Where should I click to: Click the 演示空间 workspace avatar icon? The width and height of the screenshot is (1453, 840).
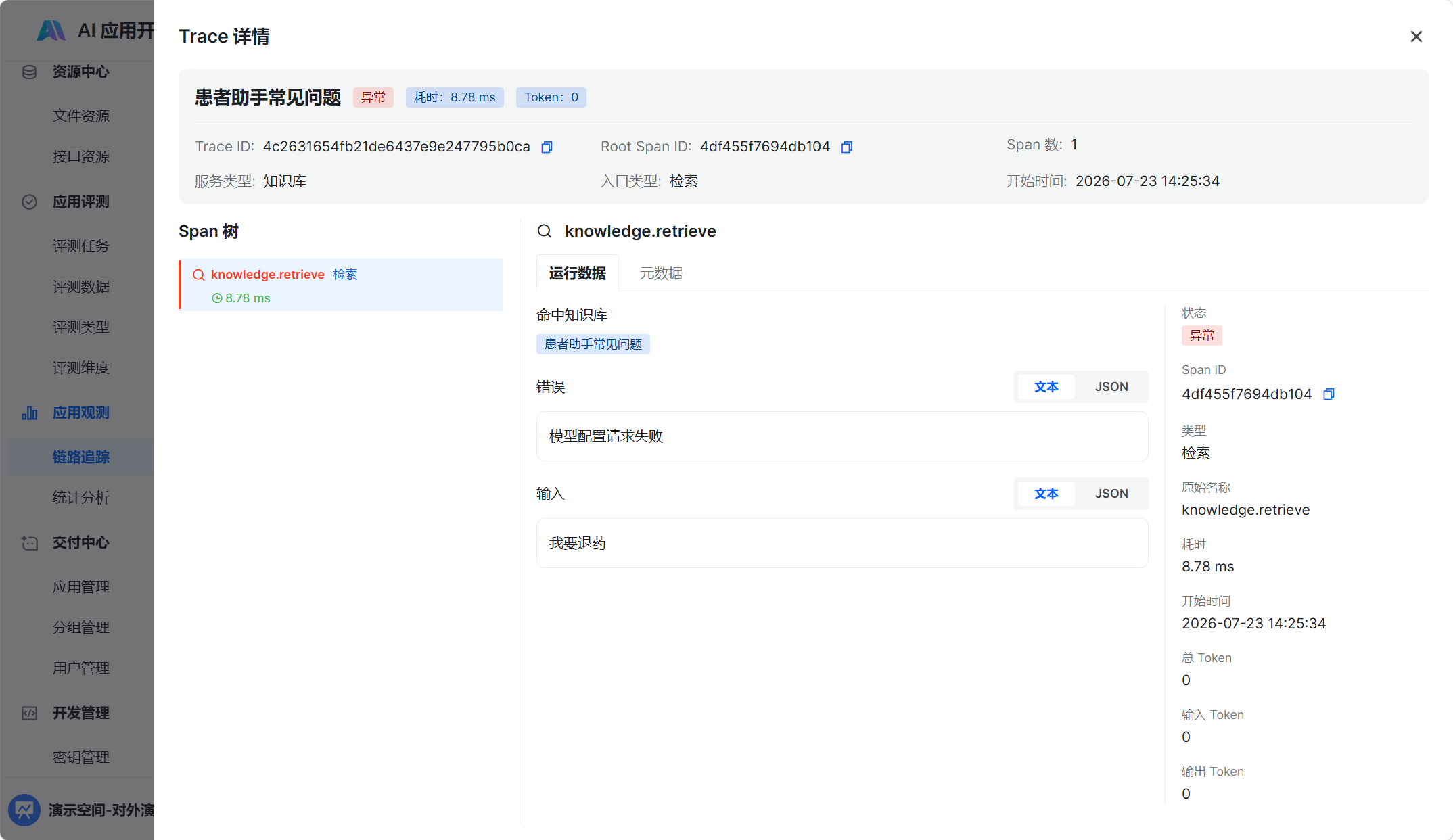pos(24,810)
